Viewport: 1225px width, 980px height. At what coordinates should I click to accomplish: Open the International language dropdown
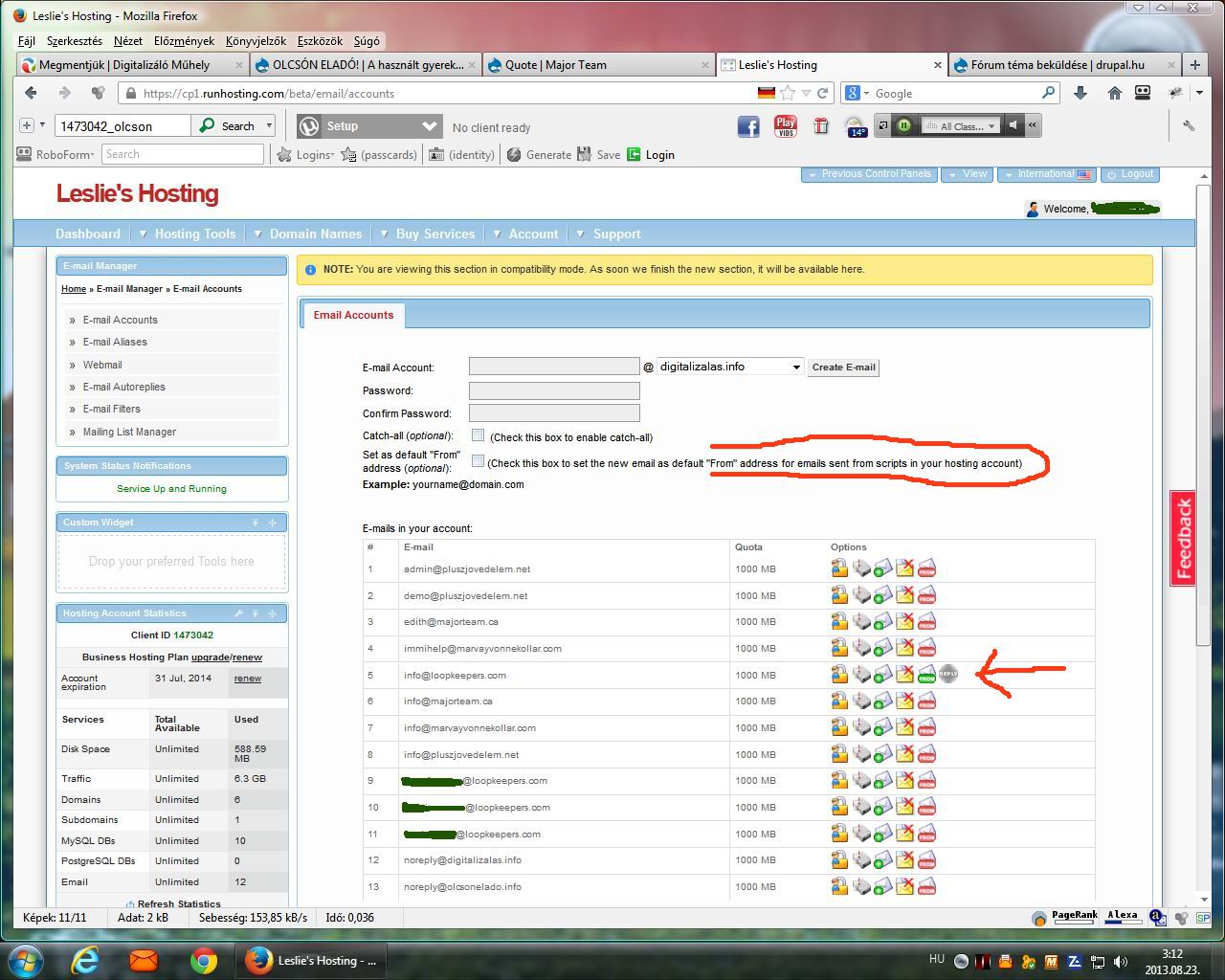[x=1047, y=174]
